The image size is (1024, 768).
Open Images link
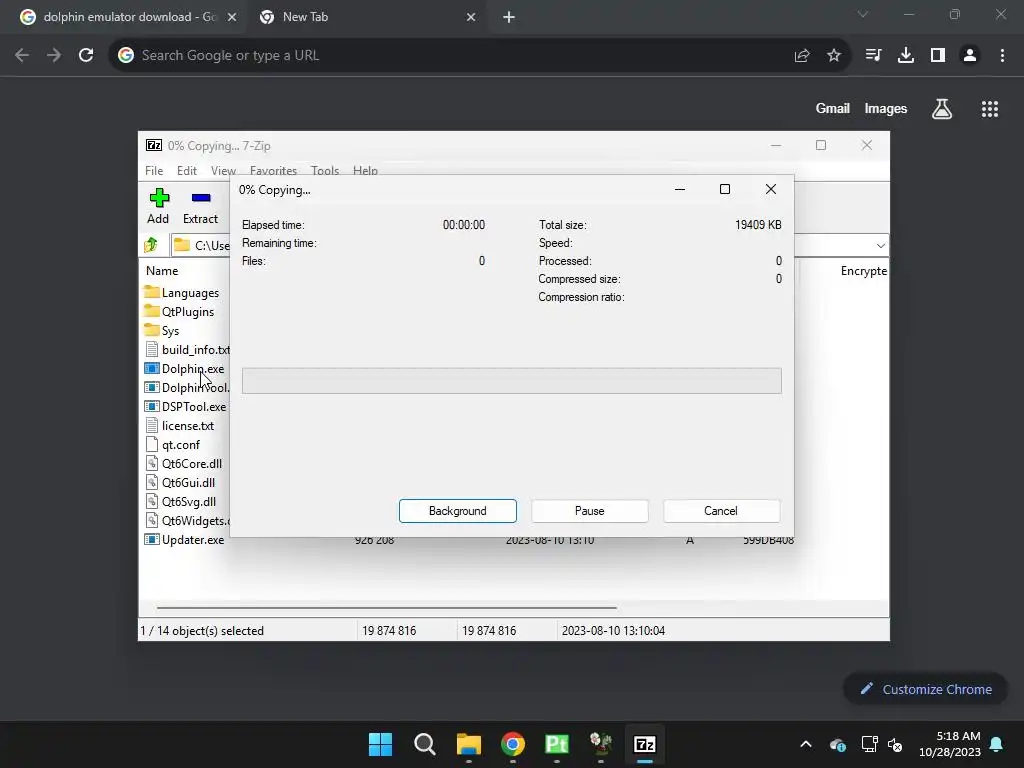[886, 109]
